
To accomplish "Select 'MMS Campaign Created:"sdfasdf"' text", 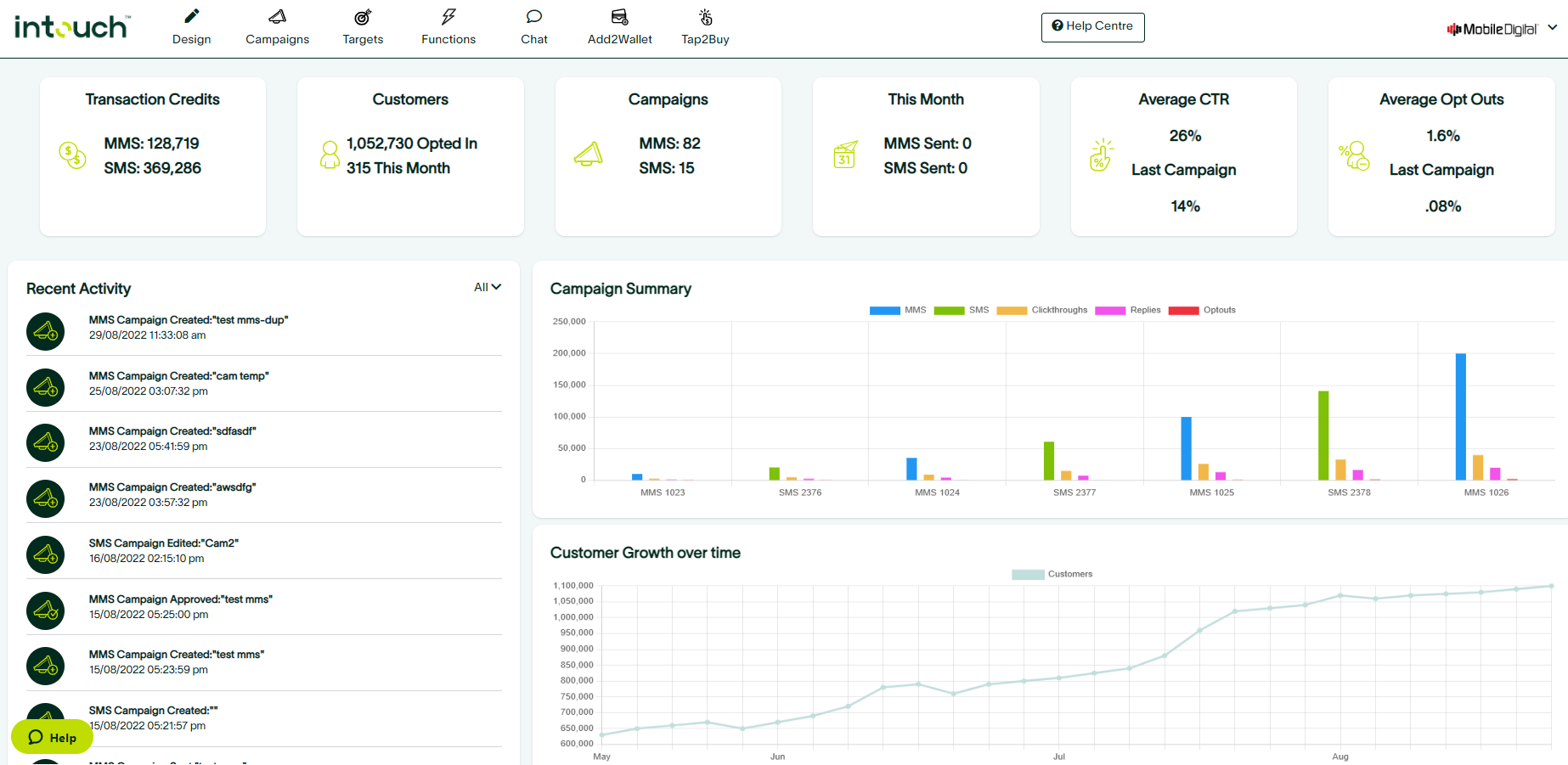I will [172, 431].
